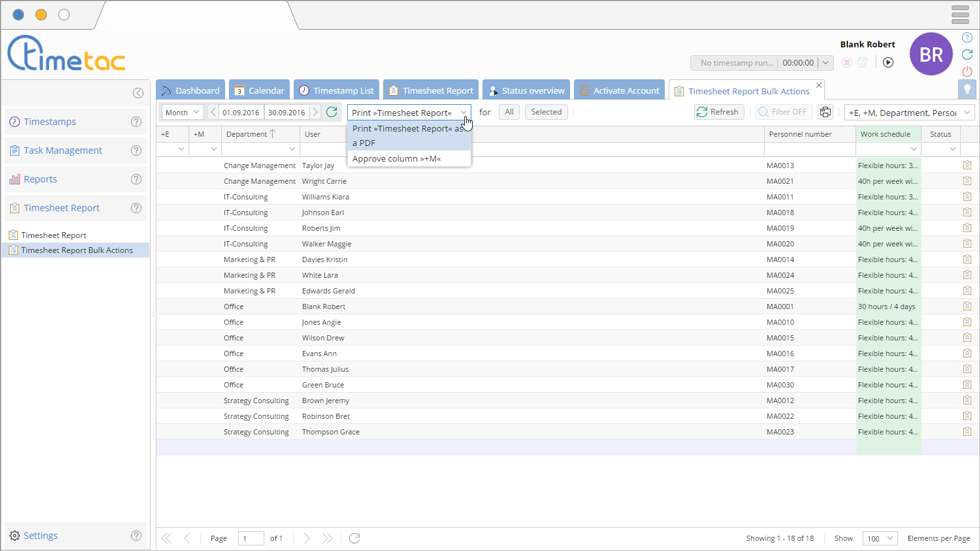This screenshot has width=980, height=551.
Task: Open Reports in the sidebar
Action: pyautogui.click(x=40, y=179)
